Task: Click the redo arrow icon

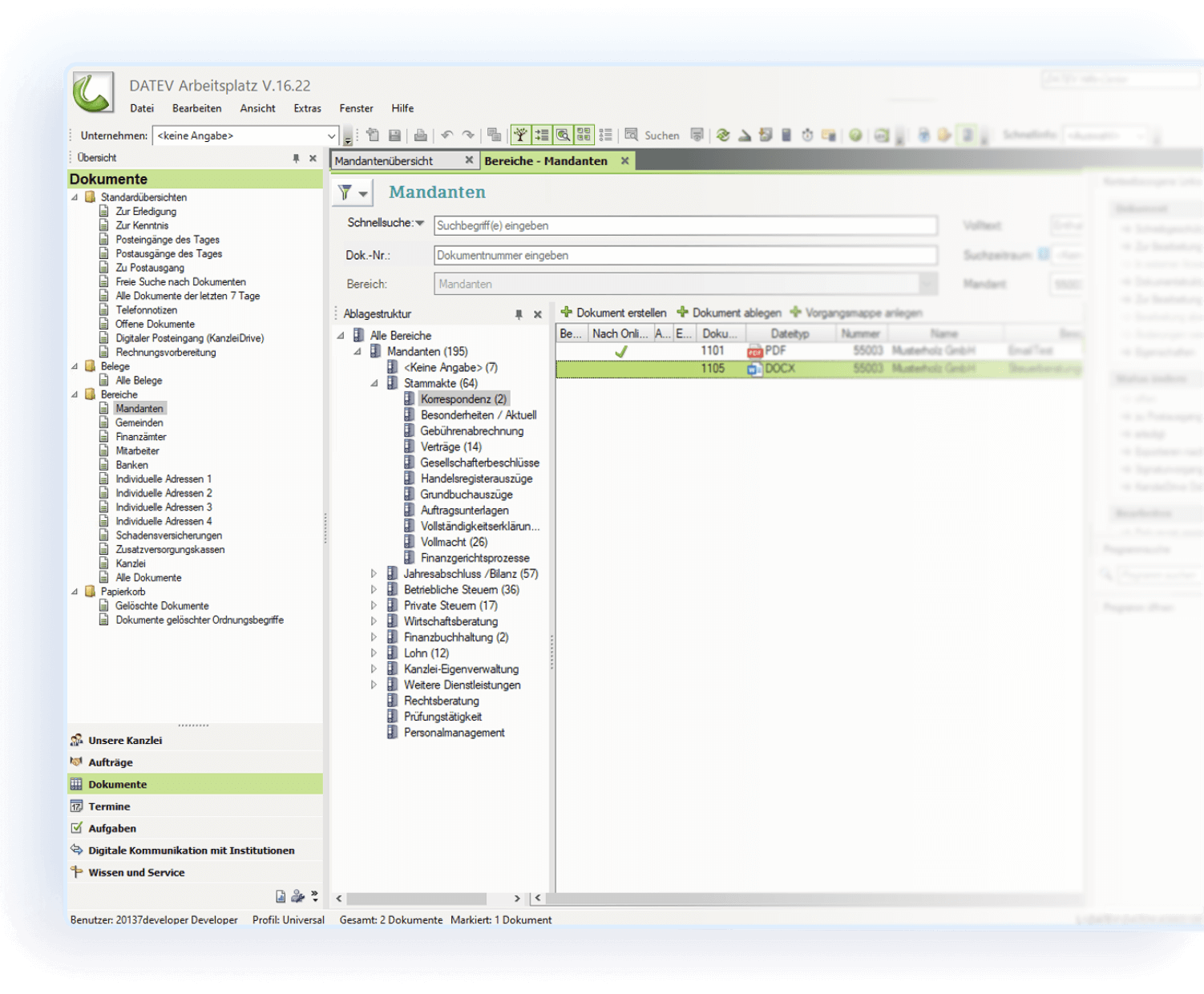Action: [468, 135]
